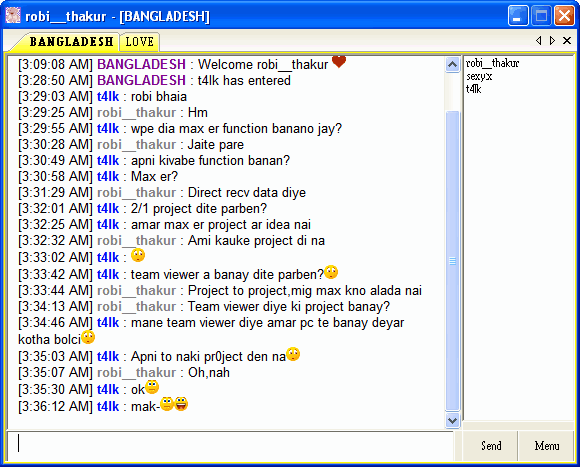580x467 pixels.
Task: Click the emoticon after 'kotha bolci'
Action: click(88, 337)
